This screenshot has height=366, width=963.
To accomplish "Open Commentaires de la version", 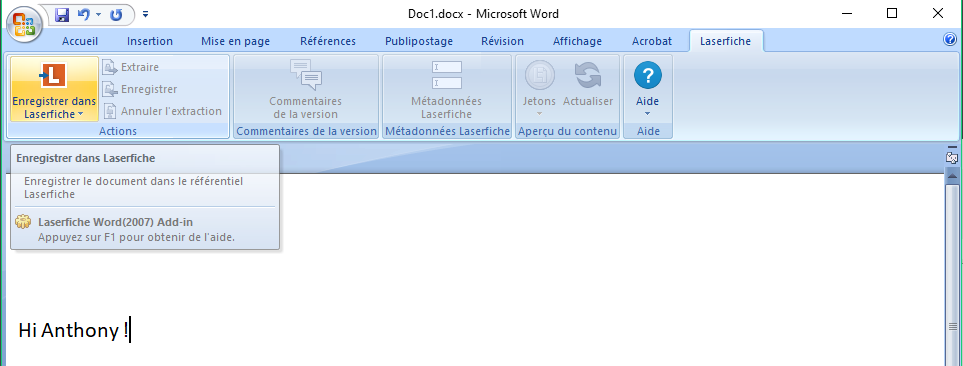I will pyautogui.click(x=305, y=90).
